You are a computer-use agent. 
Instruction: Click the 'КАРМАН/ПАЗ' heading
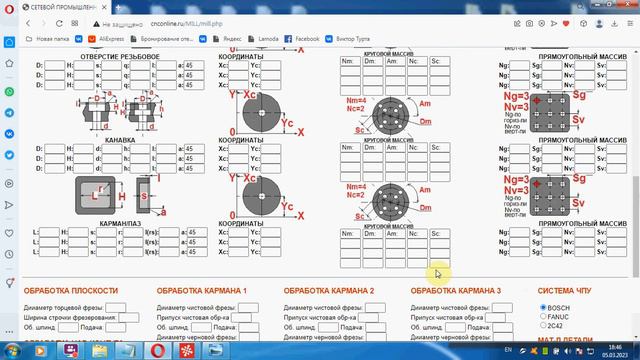[120, 224]
